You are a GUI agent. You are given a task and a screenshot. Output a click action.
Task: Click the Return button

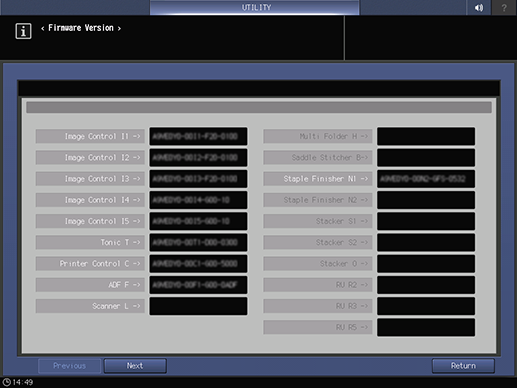point(463,366)
